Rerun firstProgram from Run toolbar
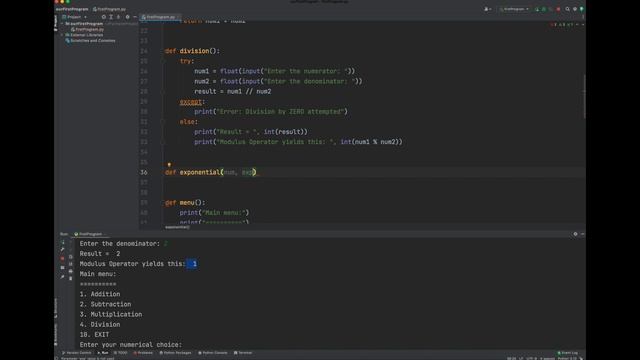640x360 pixels. coord(62,242)
